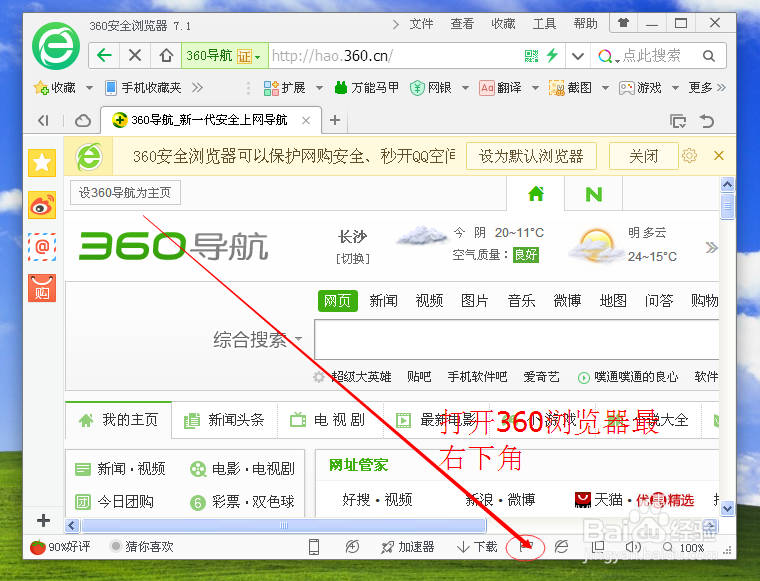Open the 工具 menu

point(544,24)
